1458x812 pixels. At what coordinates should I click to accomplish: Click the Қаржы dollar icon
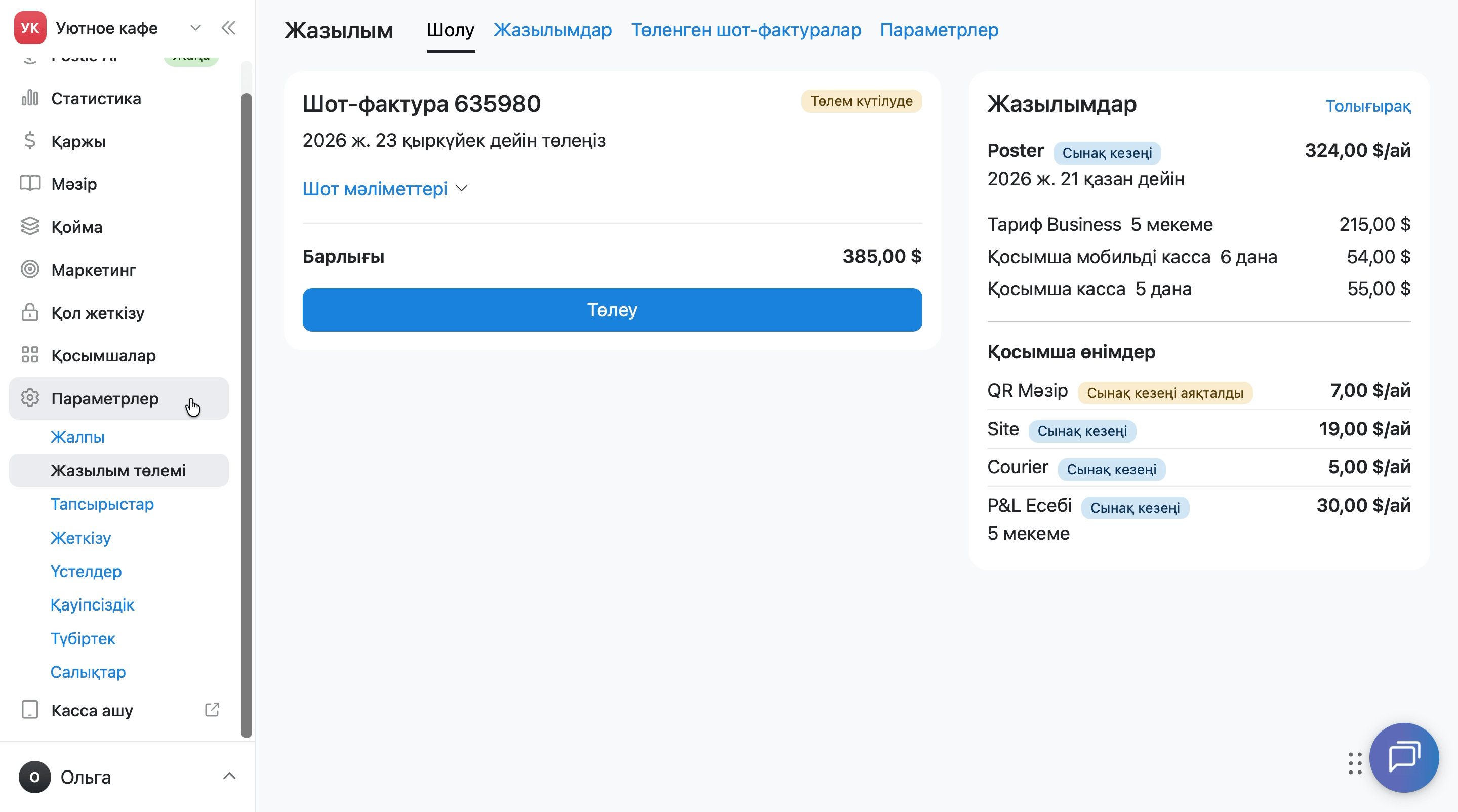coord(30,141)
